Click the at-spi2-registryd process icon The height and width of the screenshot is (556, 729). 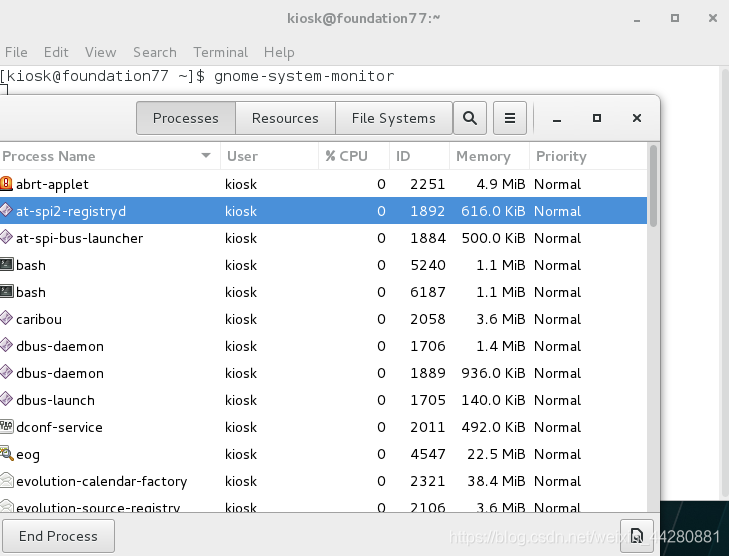click(x=6, y=211)
